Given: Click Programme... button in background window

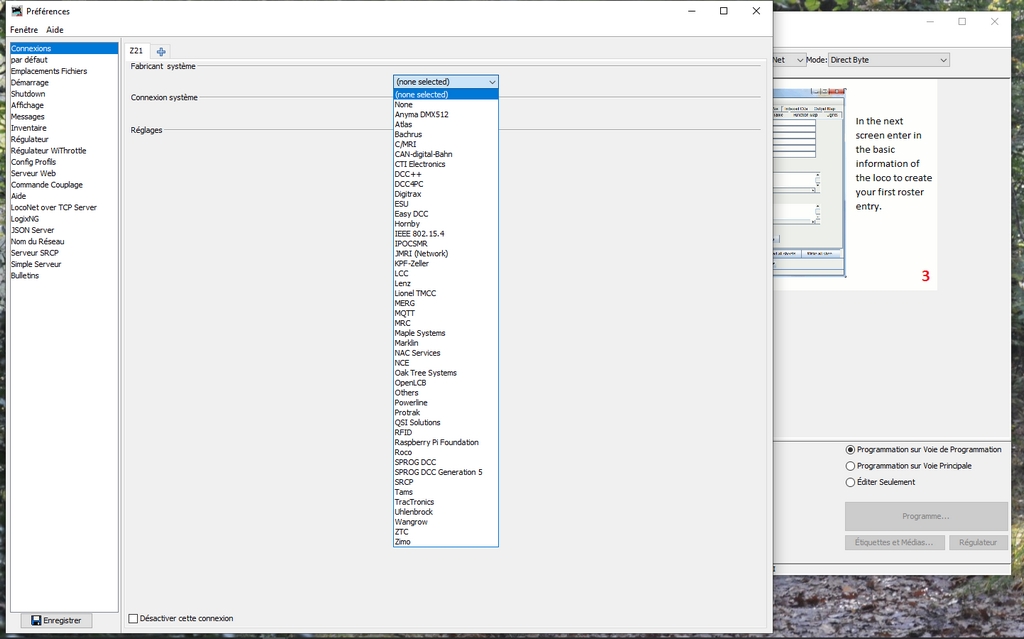Looking at the screenshot, I should (x=926, y=516).
